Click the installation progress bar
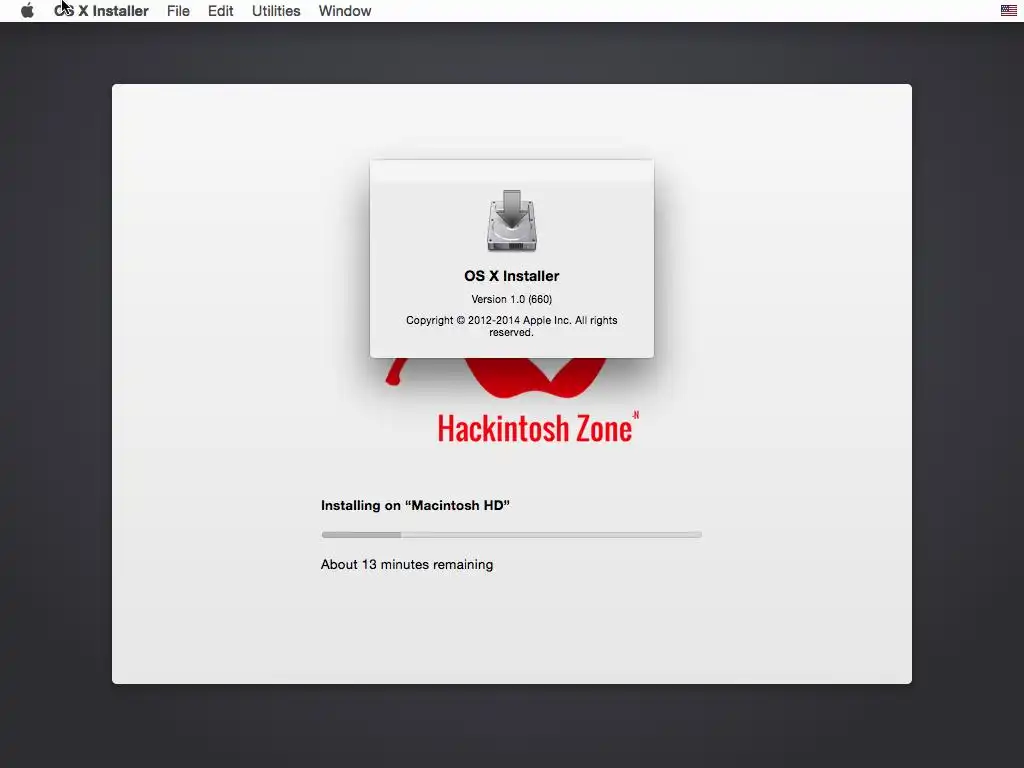Screen dimensions: 1024x768 (x=511, y=534)
